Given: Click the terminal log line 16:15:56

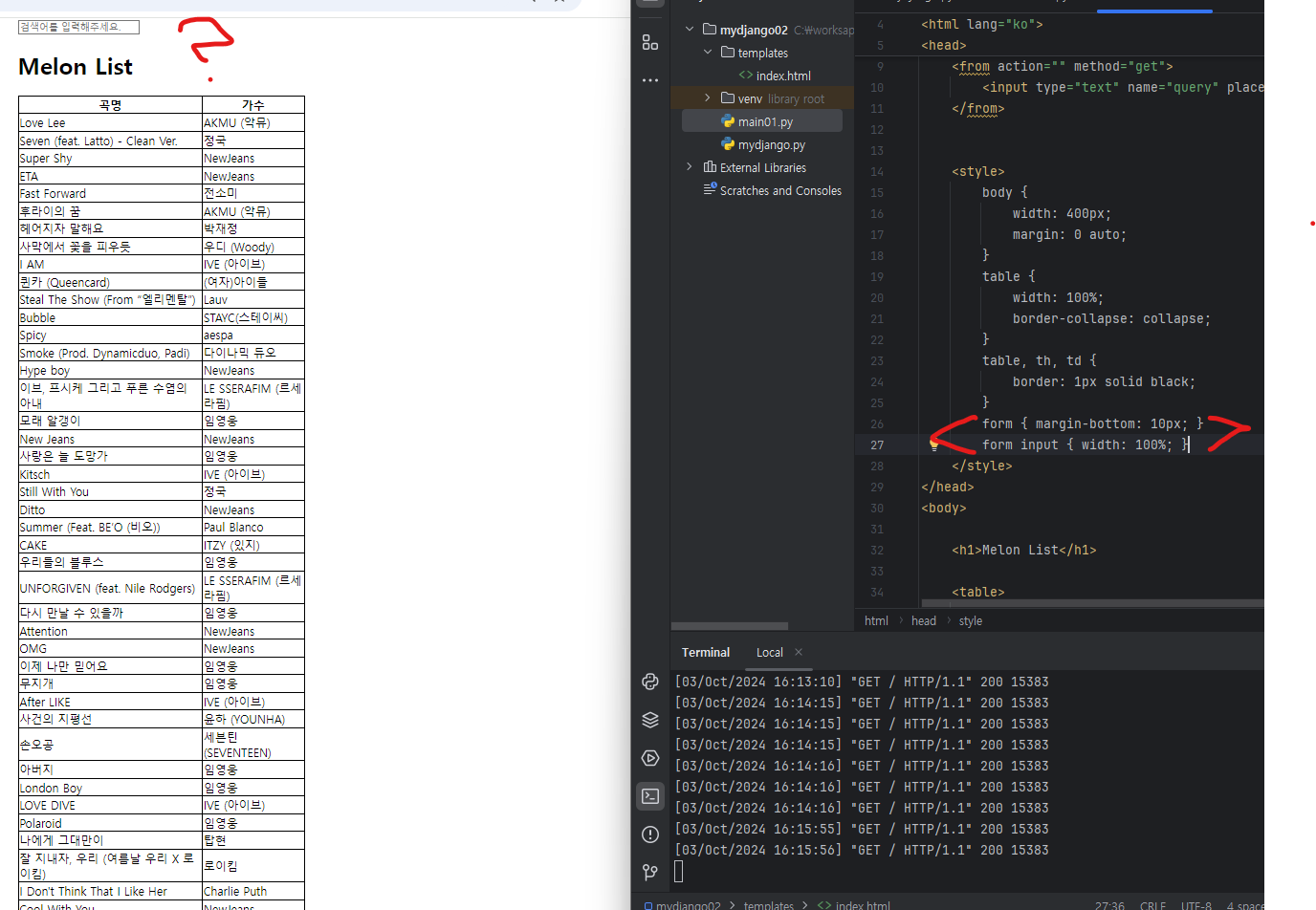Looking at the screenshot, I should (862, 850).
